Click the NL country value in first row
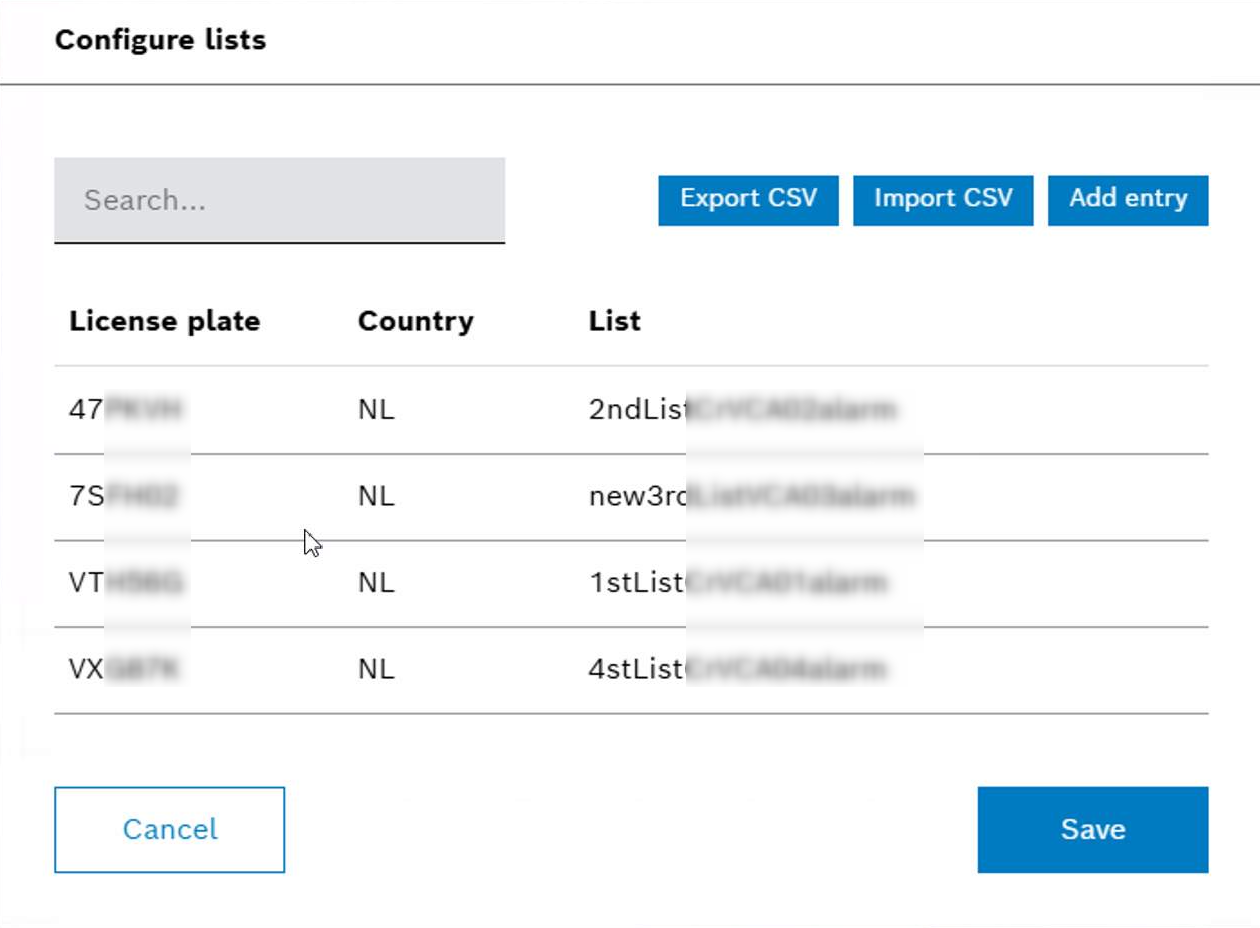This screenshot has width=1260, height=928. click(379, 408)
